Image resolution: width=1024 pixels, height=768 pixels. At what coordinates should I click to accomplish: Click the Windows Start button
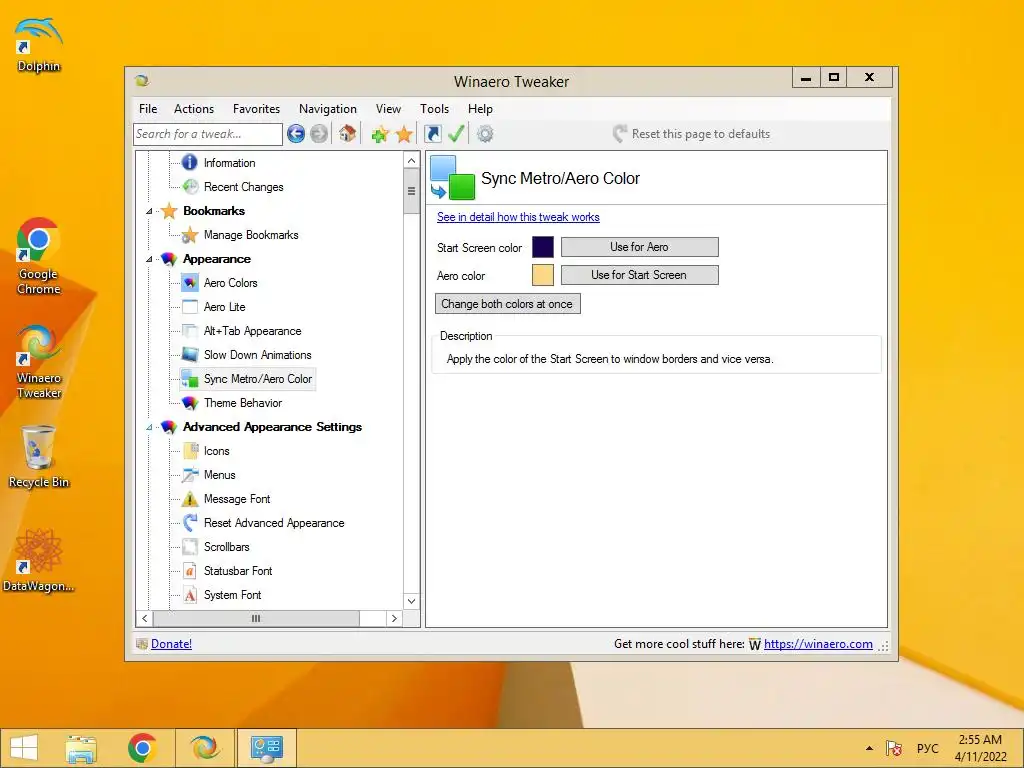click(24, 748)
